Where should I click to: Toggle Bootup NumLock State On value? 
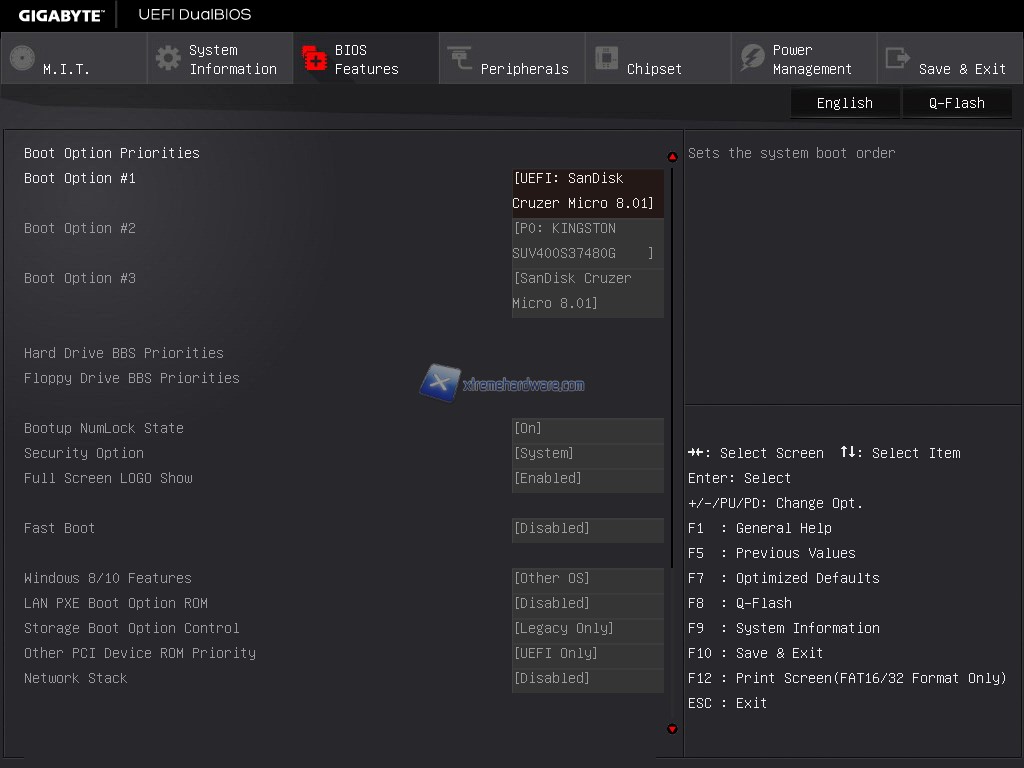(x=587, y=429)
